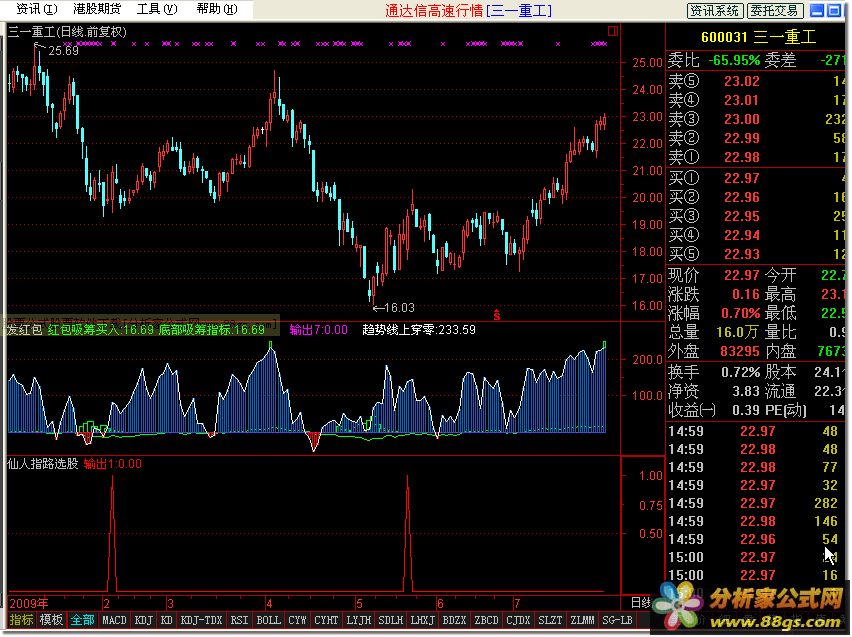
Task: Switch to the SG-LB indicator
Action: [x=617, y=620]
